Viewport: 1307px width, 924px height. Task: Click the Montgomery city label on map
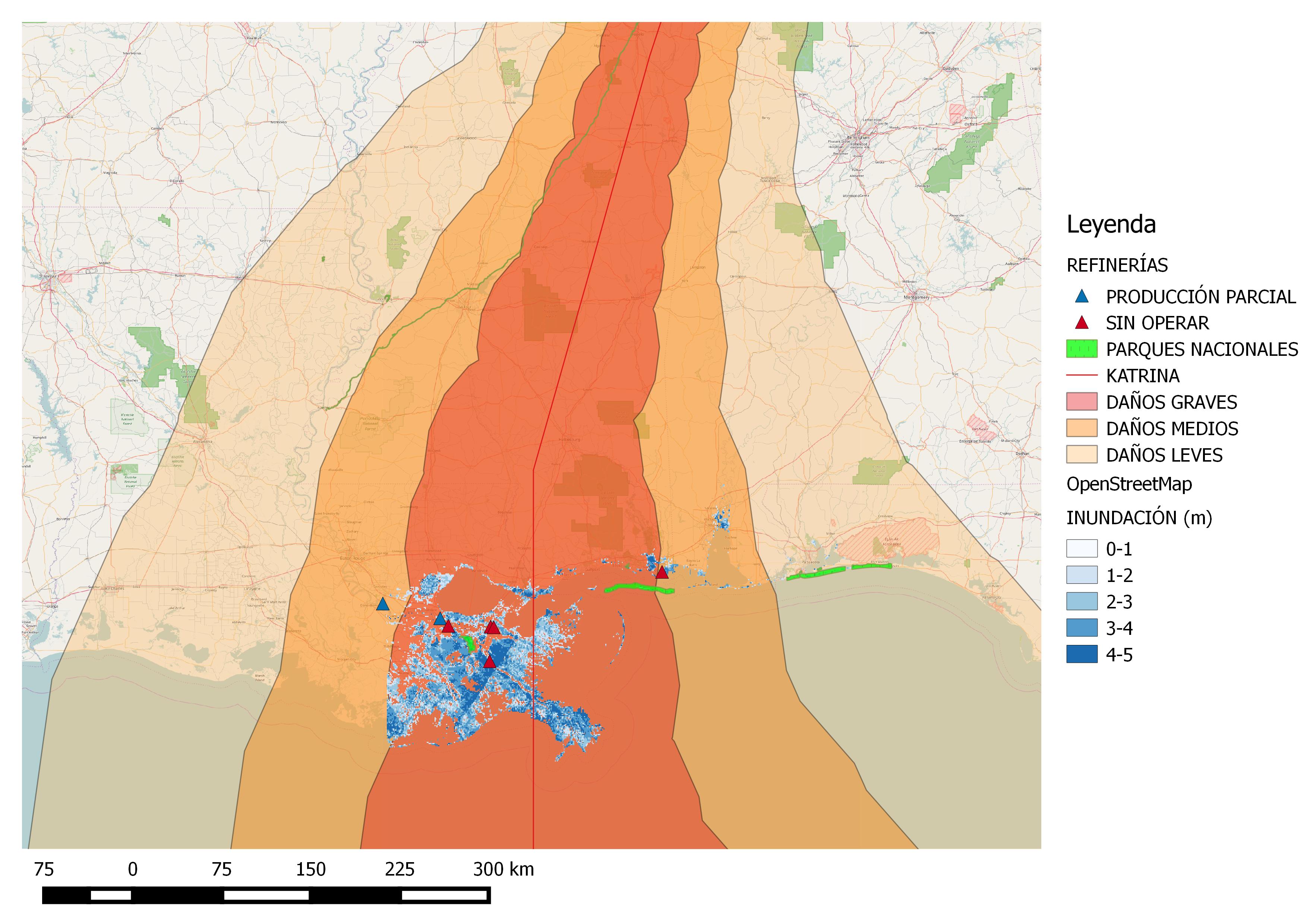tap(916, 298)
